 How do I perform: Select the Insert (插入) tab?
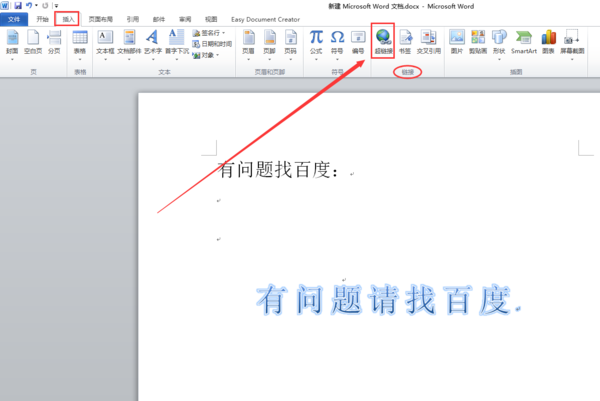tap(68, 19)
